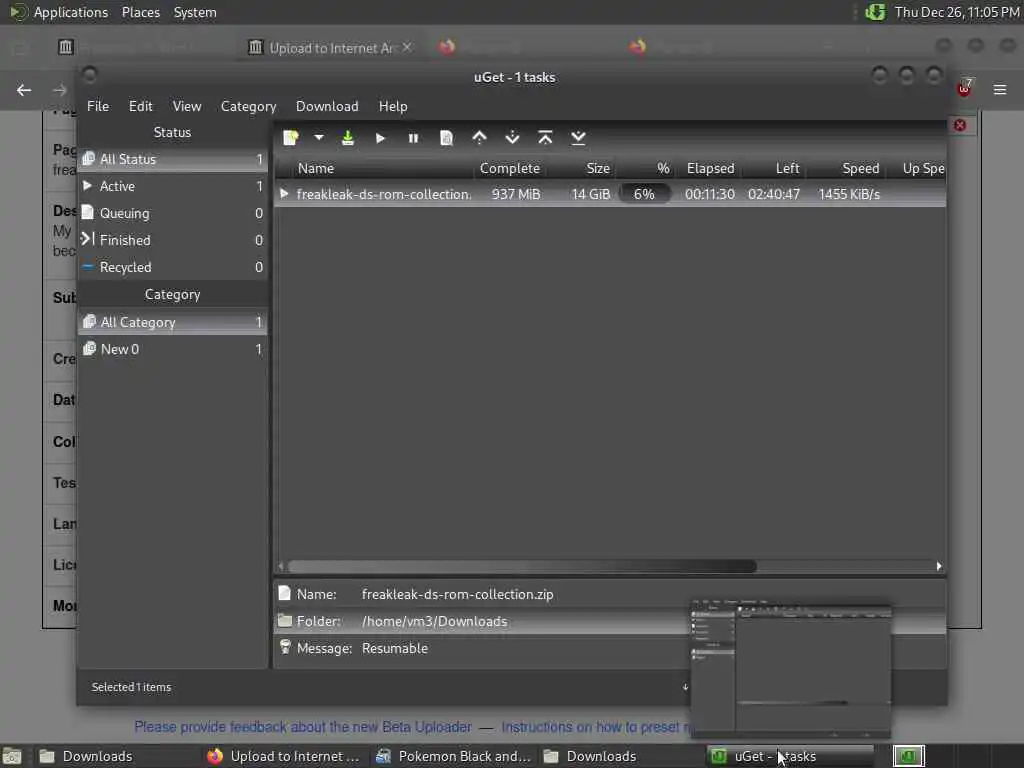Click the horizontal scrollbar of the download list
Screen dimensions: 1024x768
[x=522, y=566]
